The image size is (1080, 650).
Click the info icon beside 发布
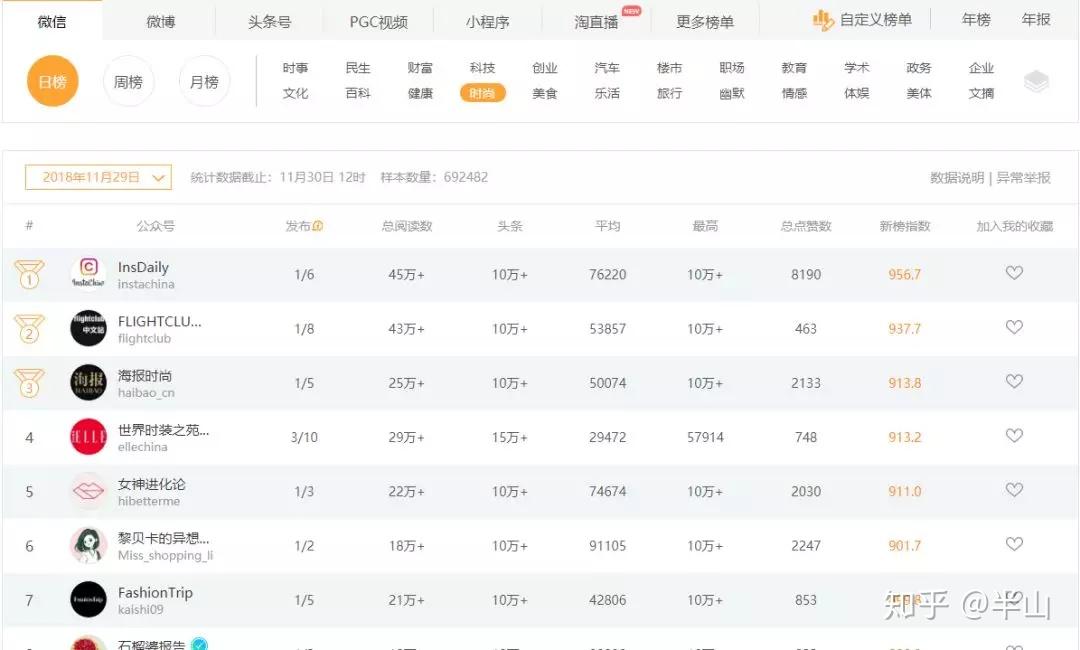(318, 226)
